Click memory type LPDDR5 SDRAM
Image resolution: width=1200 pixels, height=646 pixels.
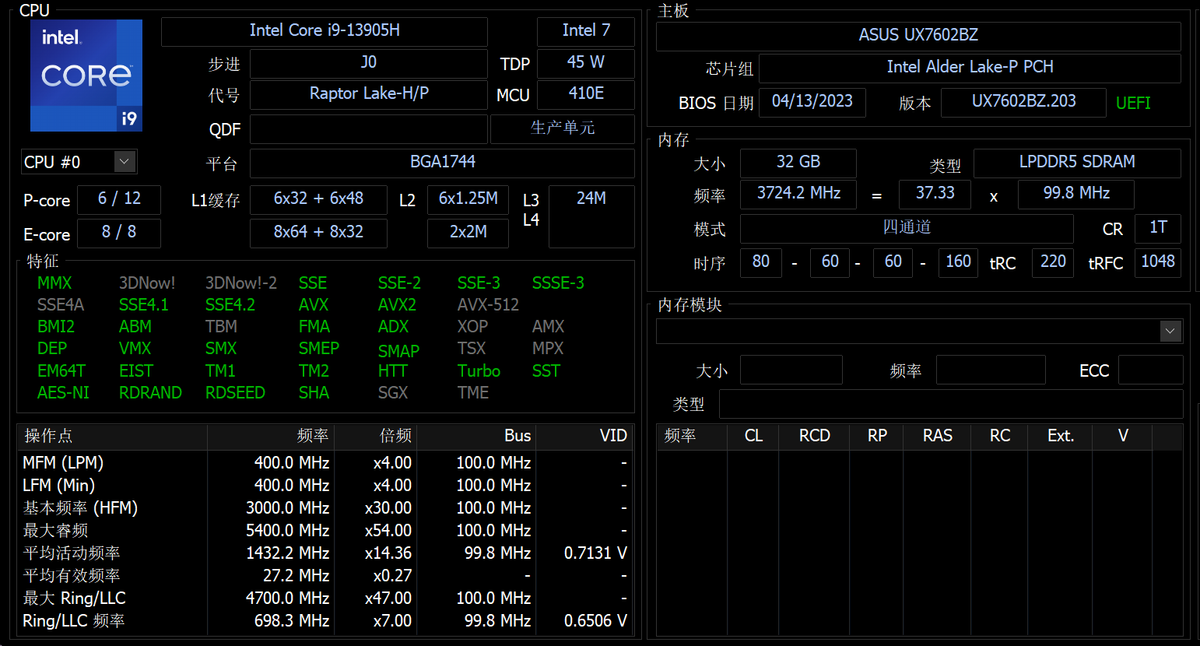(1077, 163)
